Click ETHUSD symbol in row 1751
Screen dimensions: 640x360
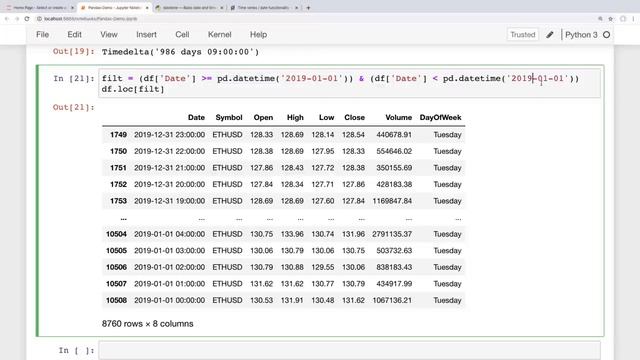pos(227,168)
